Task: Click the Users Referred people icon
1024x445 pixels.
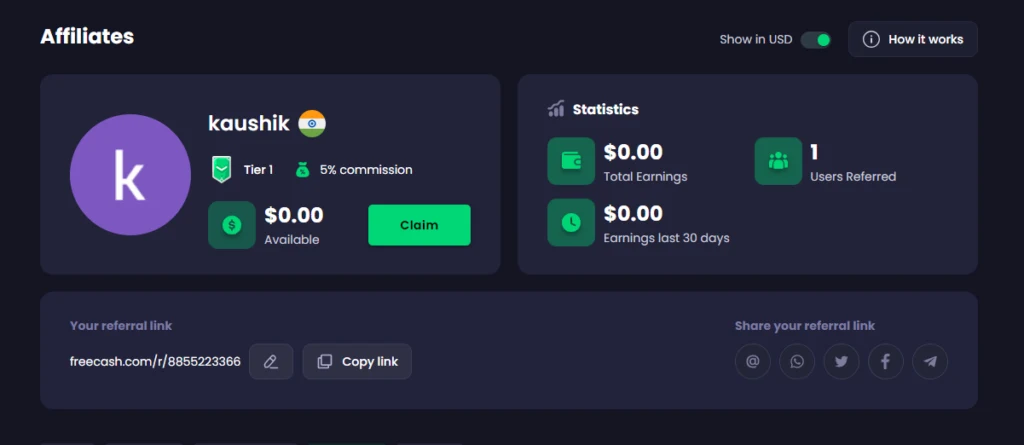Action: (778, 161)
